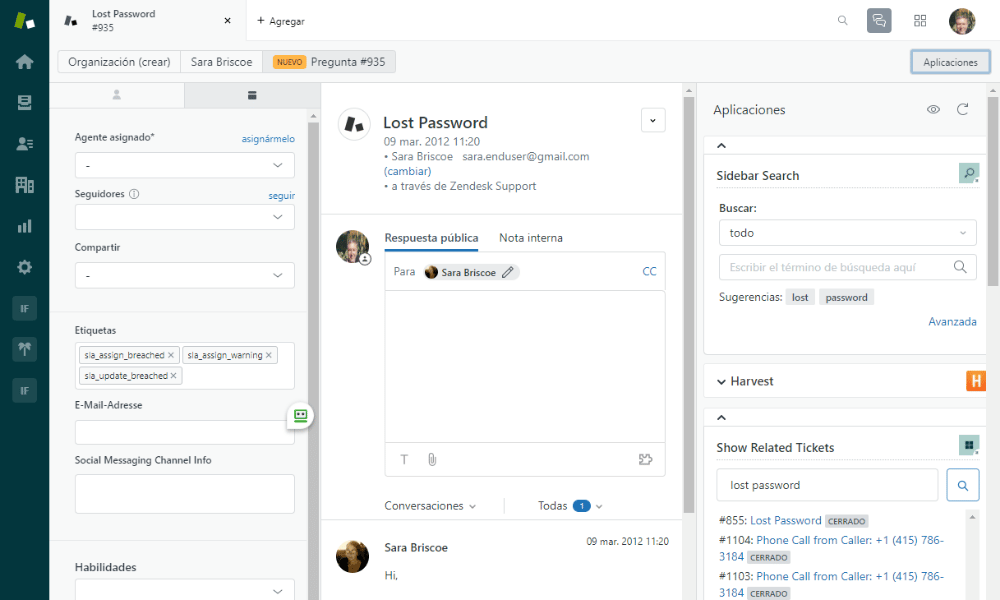Collapse the Sidebar Search app

coord(721,145)
